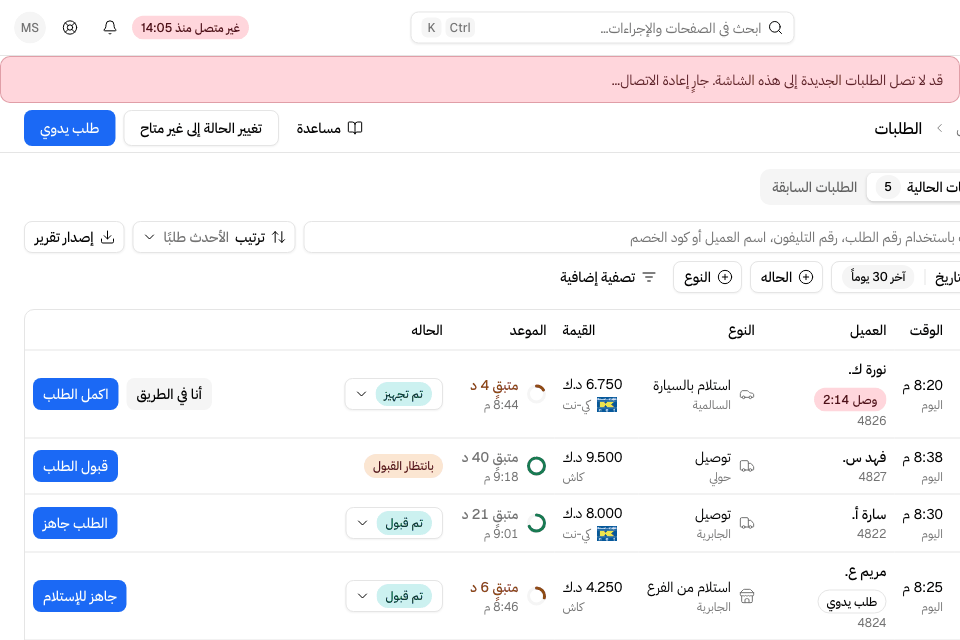Click the book icon beside مساعدة
Viewport: 960px width, 640px height.
(355, 128)
